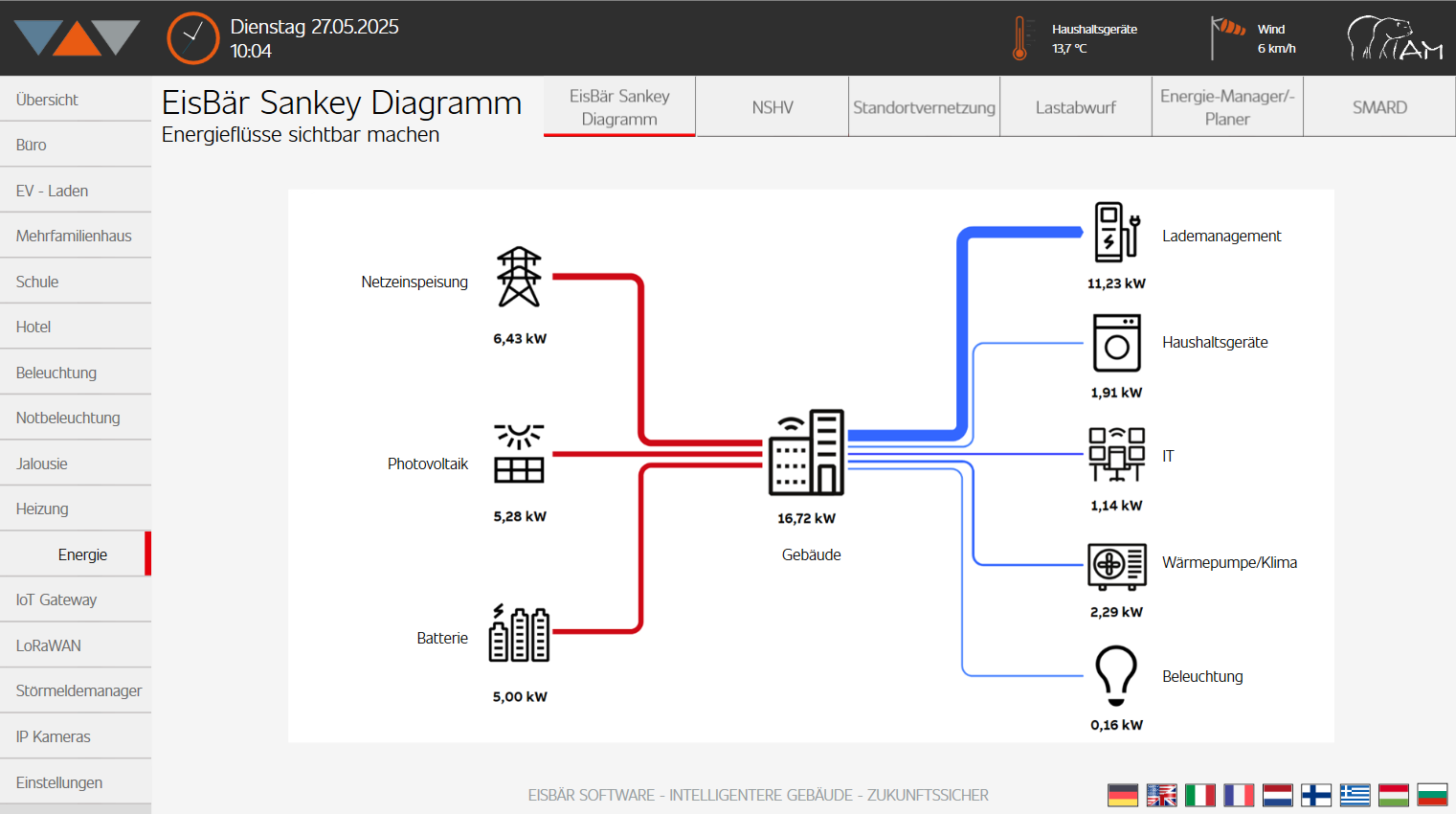Click the Netzeinspeisung label
This screenshot has height=814, width=1456.
414,283
